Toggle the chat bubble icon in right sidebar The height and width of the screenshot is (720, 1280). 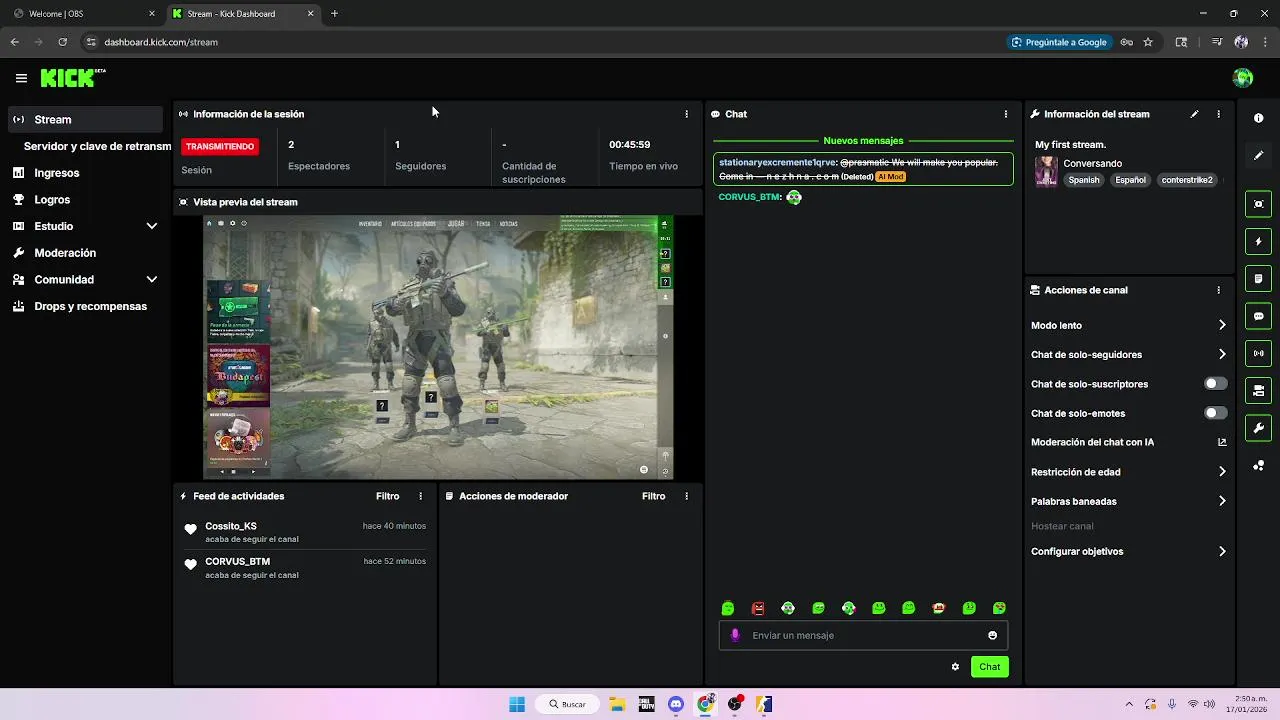(1258, 316)
